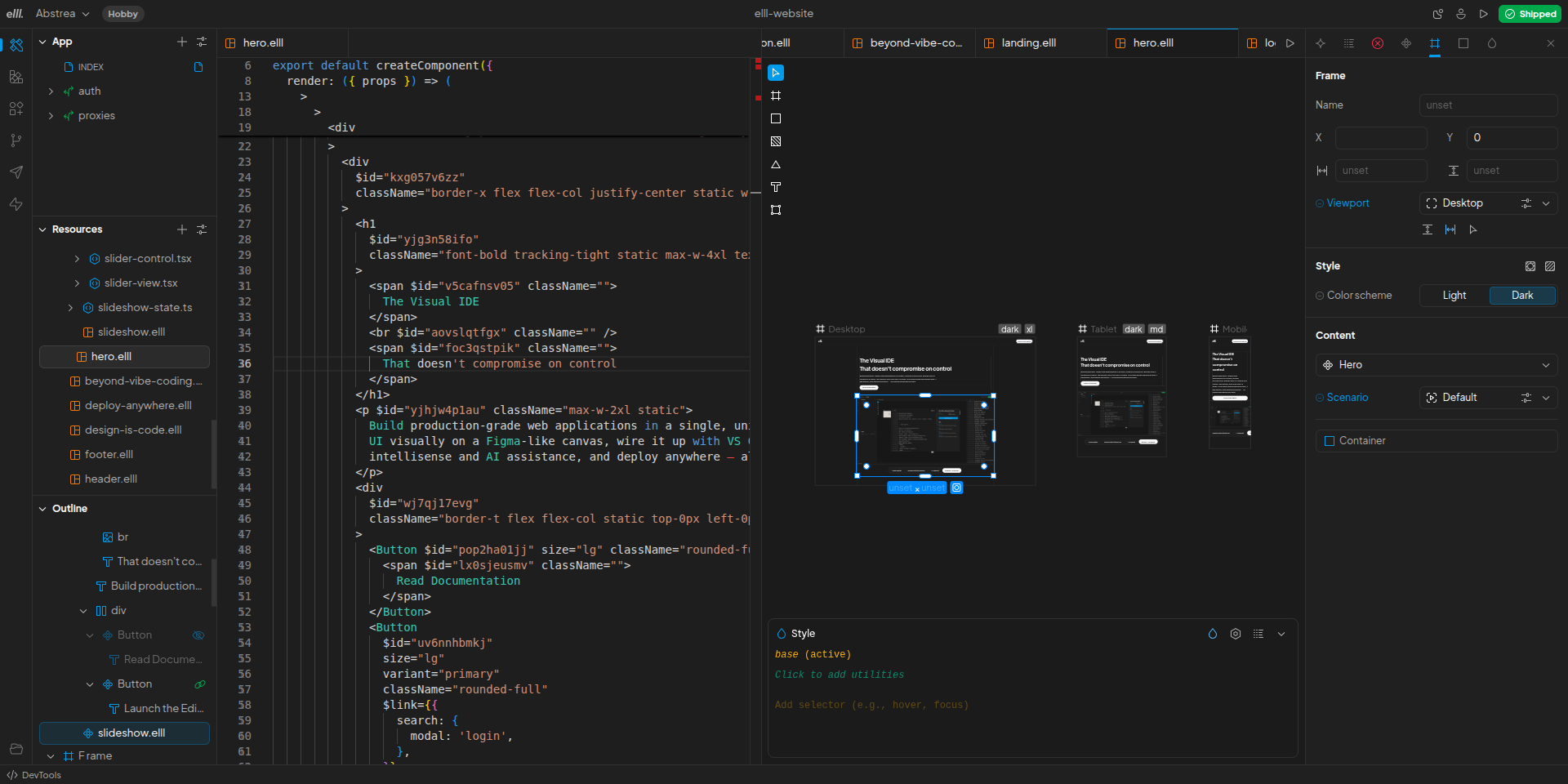Enable the Dark color scheme
Image resolution: width=1568 pixels, height=784 pixels.
(1521, 296)
